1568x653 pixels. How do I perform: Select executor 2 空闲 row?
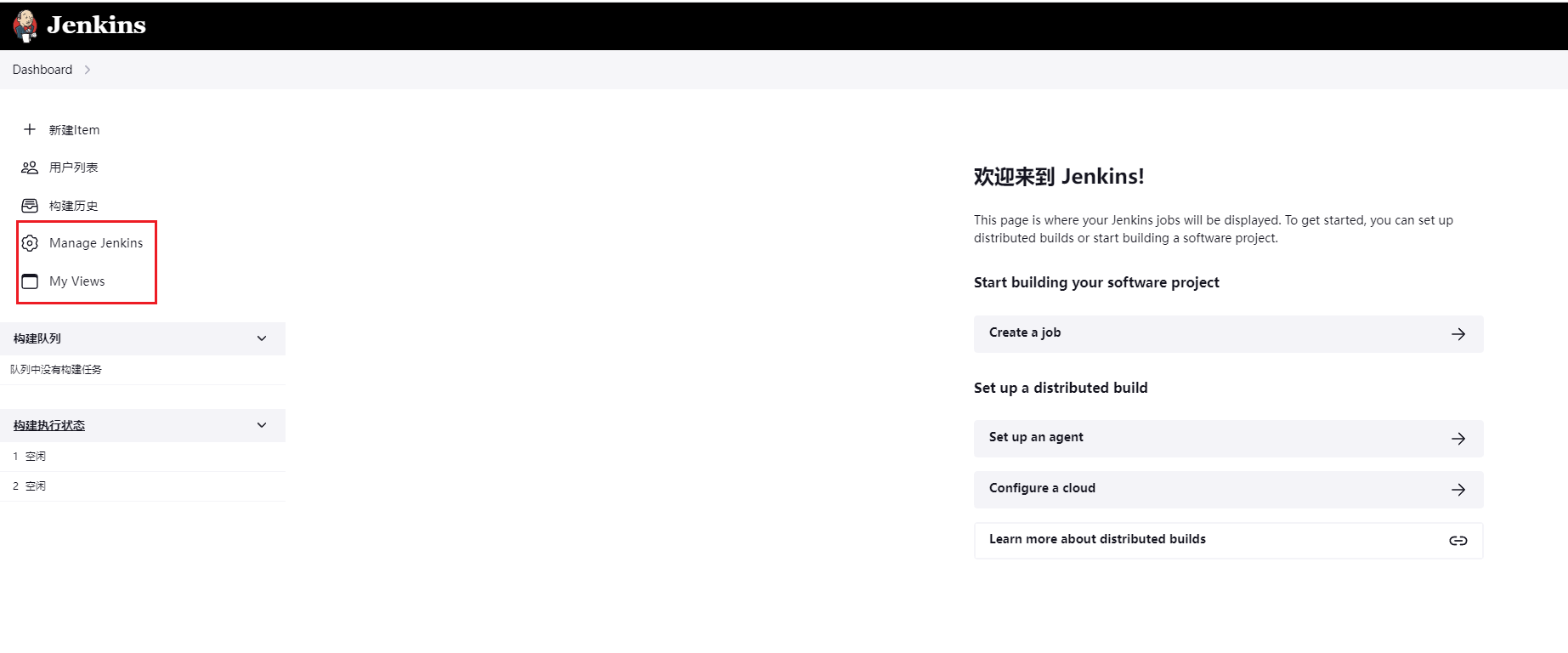[143, 486]
